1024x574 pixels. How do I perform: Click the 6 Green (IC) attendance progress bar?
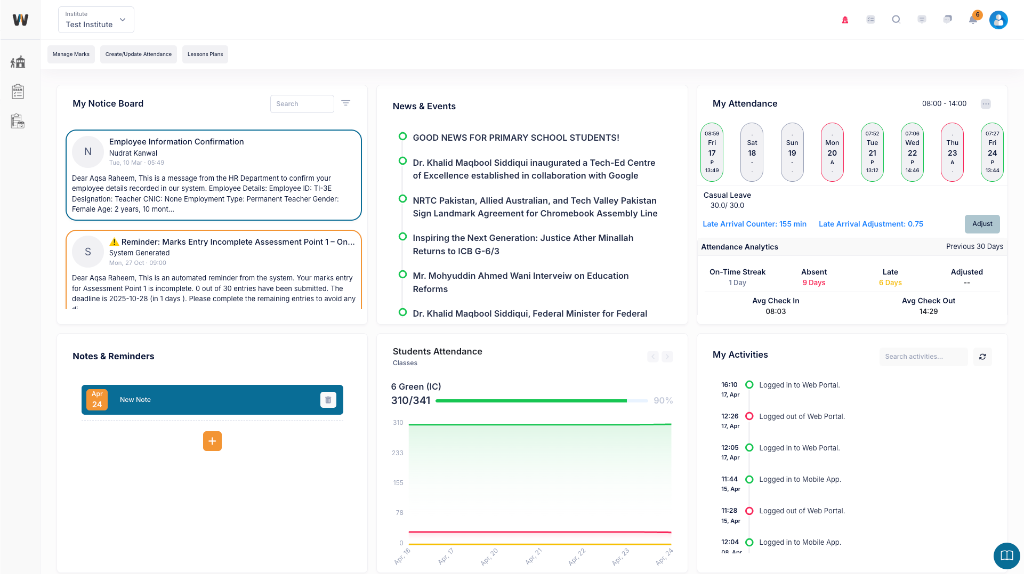tap(541, 400)
